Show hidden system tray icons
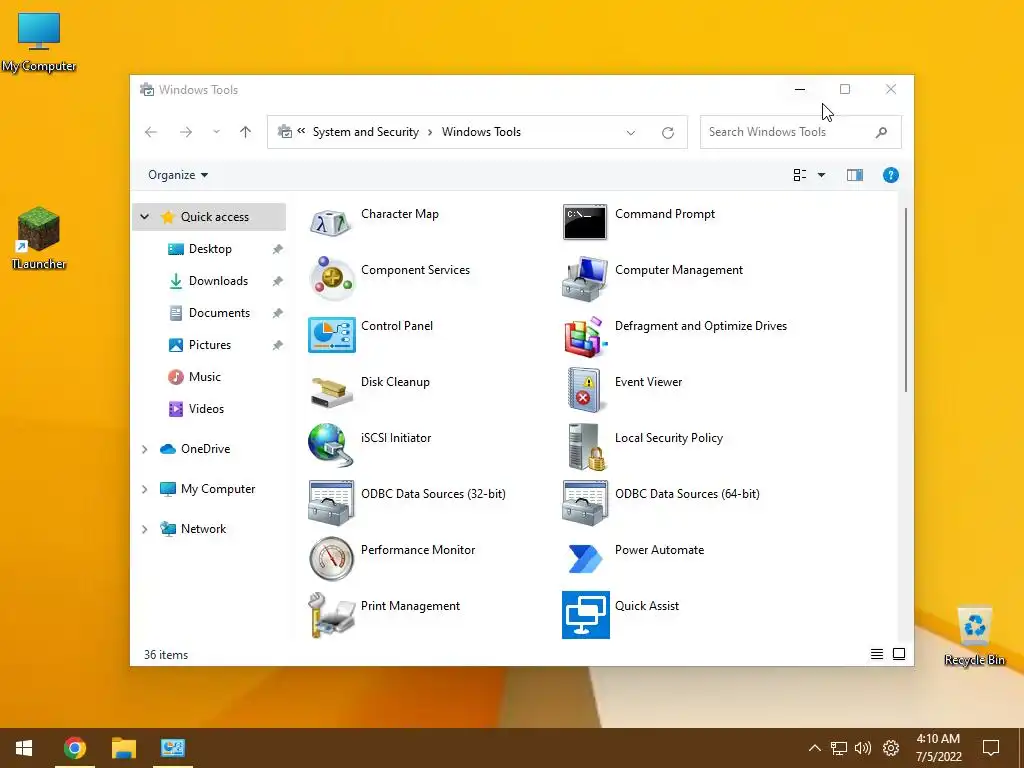The image size is (1024, 768). pyautogui.click(x=814, y=748)
